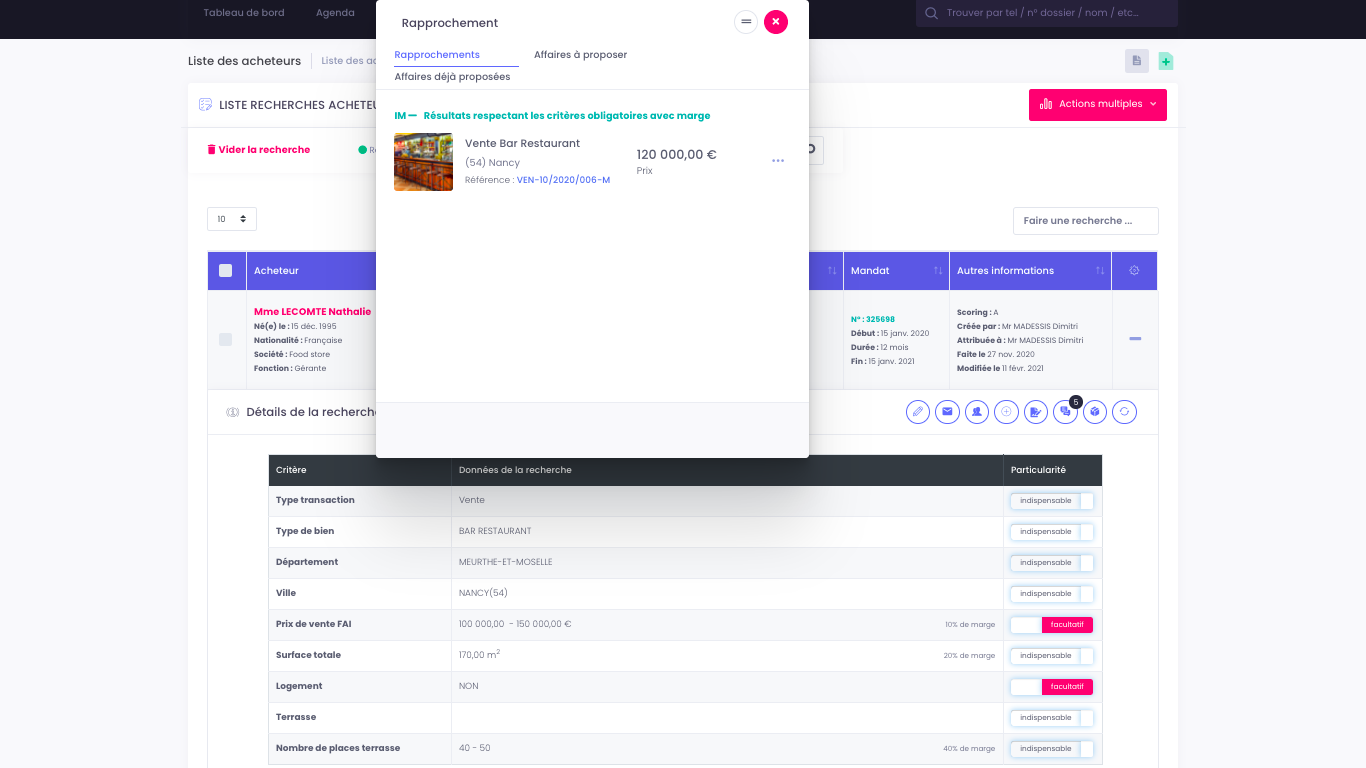Click the circular plus add icon
The height and width of the screenshot is (768, 1366).
[x=1006, y=411]
